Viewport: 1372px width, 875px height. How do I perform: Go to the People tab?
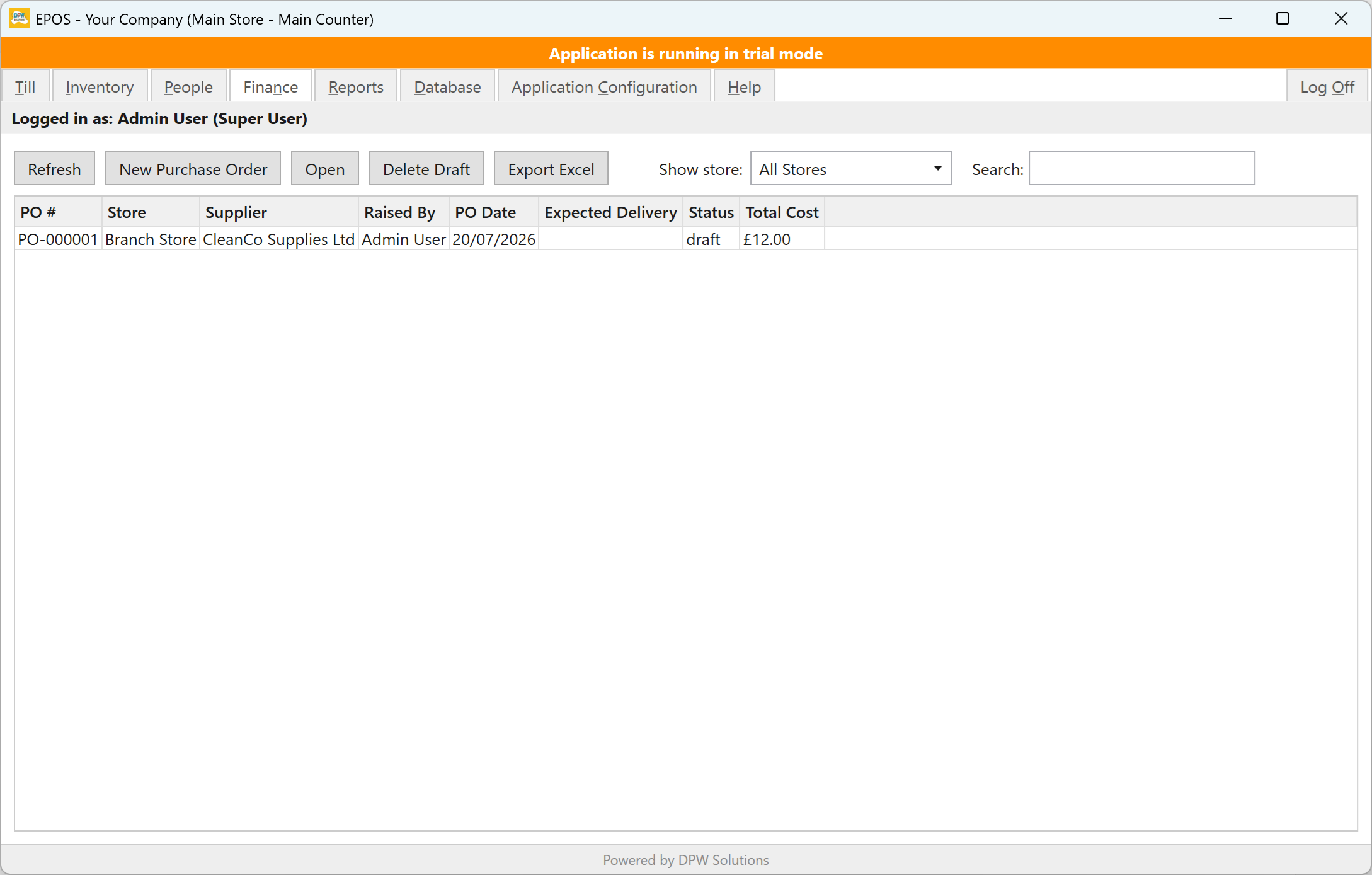pyautogui.click(x=188, y=86)
